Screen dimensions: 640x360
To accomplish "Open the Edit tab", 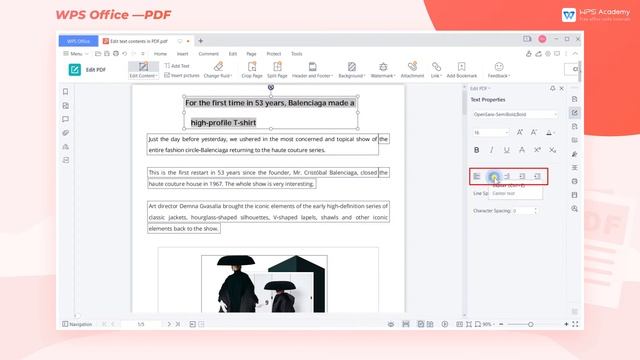I will (233, 54).
